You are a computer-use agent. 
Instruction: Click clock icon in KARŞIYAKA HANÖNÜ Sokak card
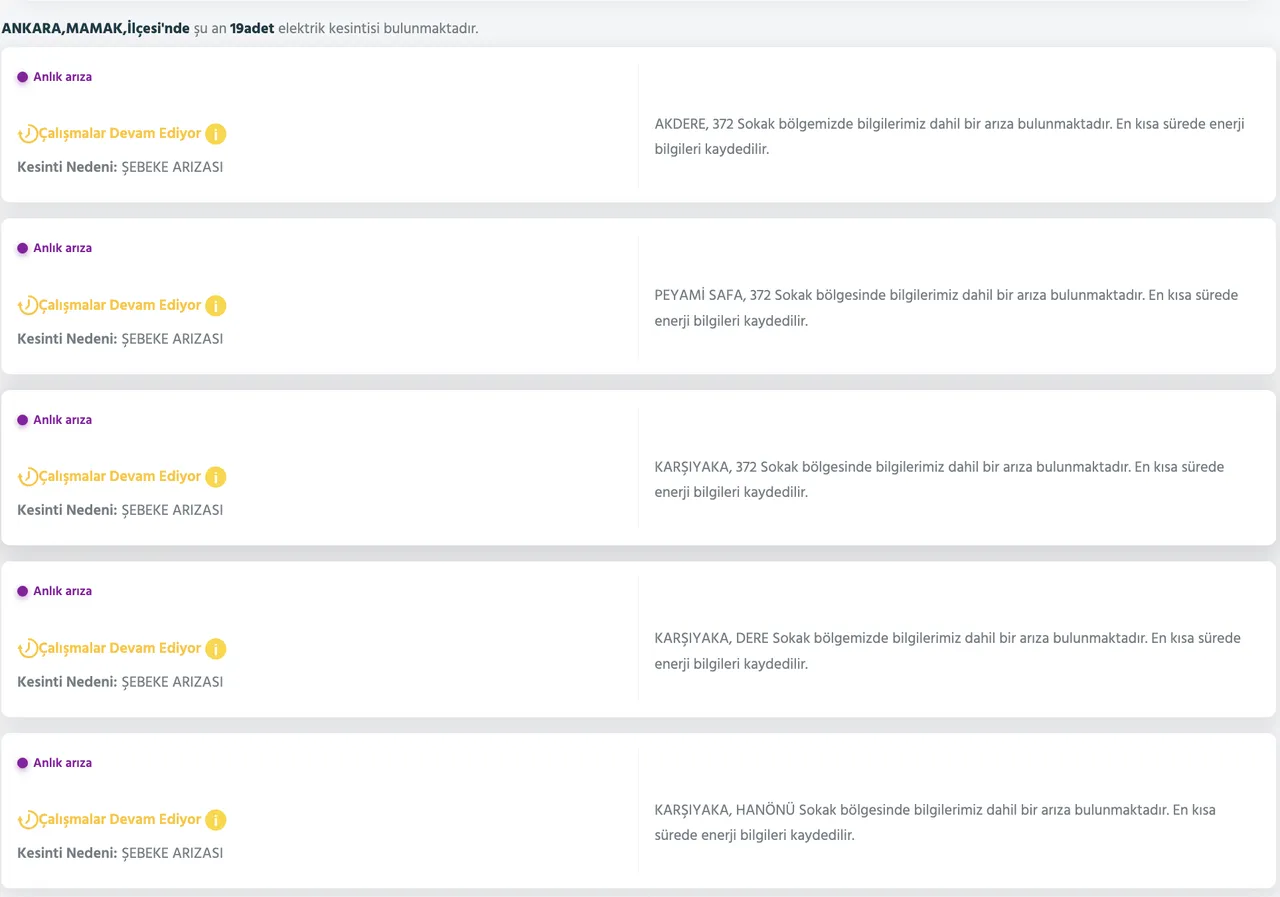28,820
